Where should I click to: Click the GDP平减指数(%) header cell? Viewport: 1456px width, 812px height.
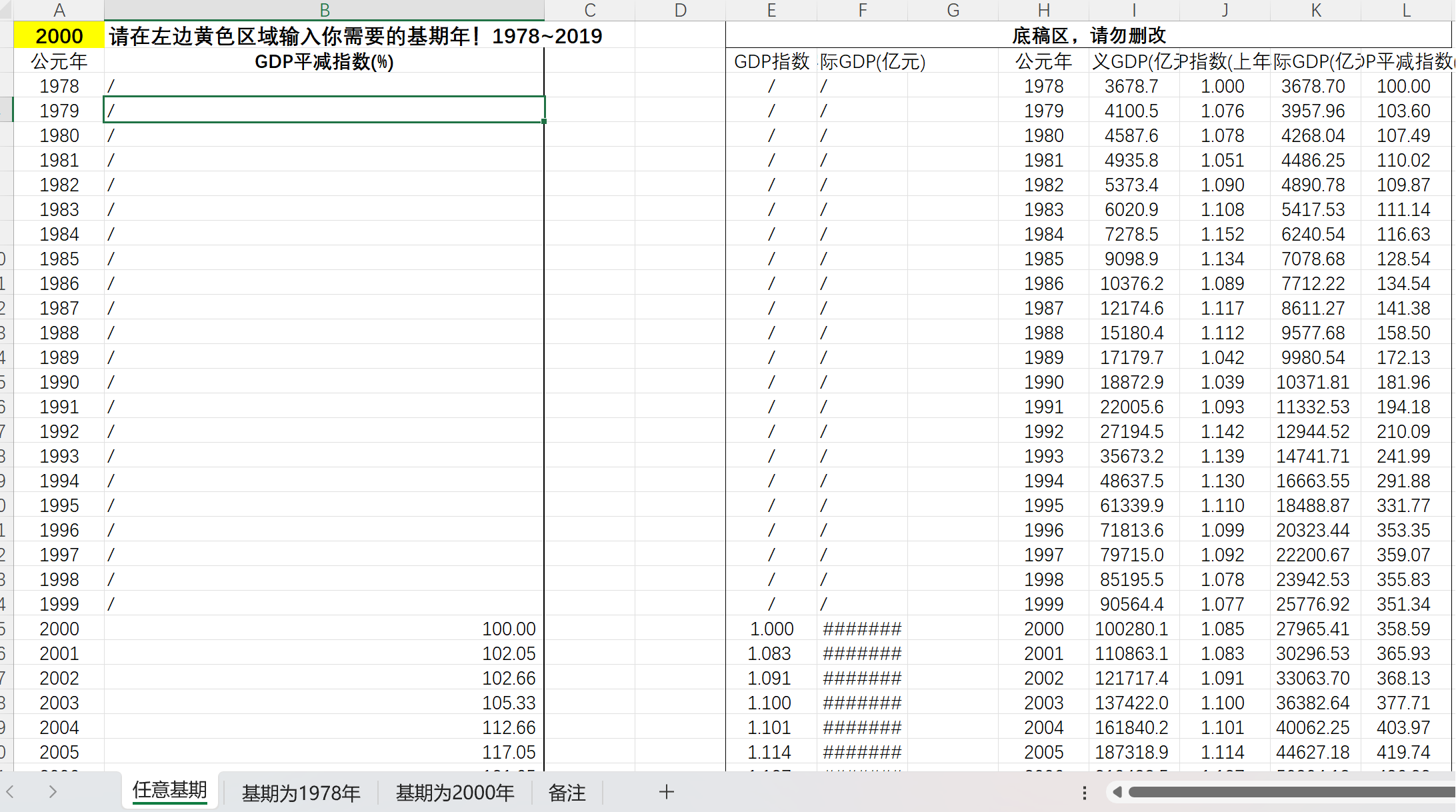point(324,61)
